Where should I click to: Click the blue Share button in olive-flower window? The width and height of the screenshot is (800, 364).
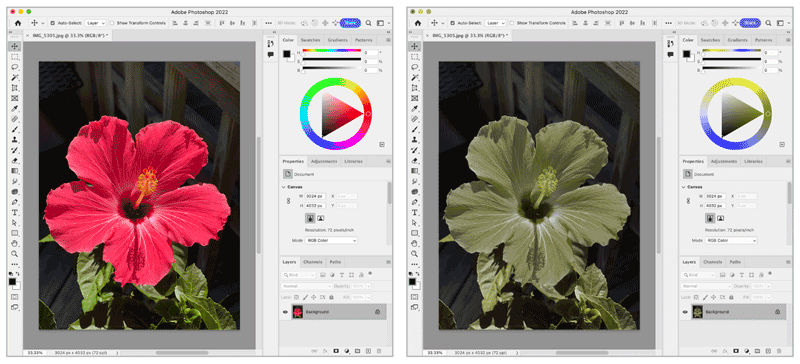tap(750, 23)
